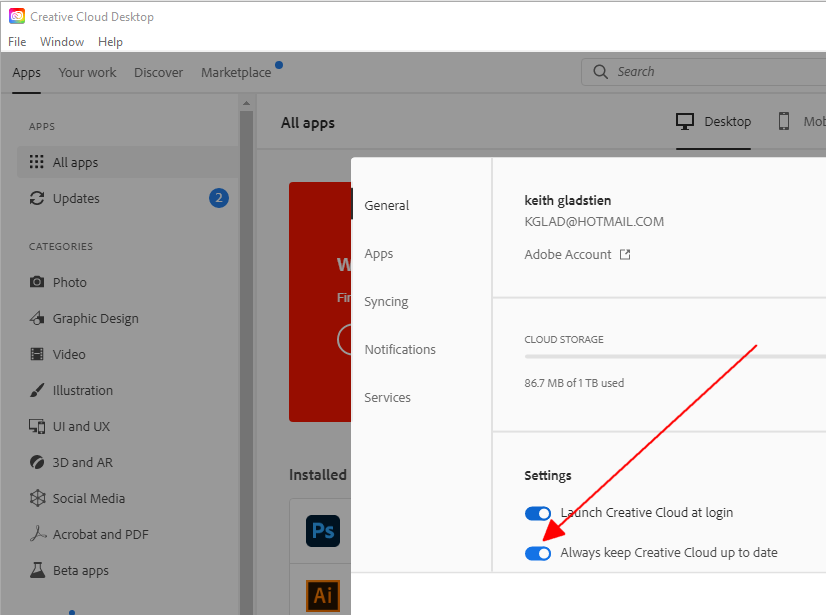Click the Illustrator app icon

[322, 594]
